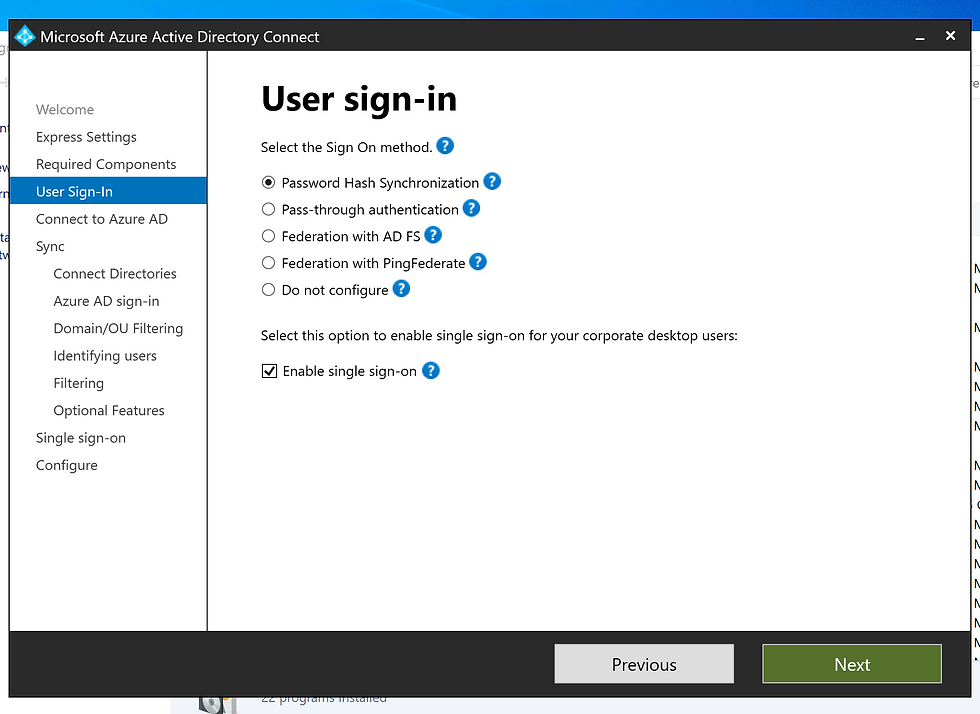Open help for Password Hash Synchronization

pos(492,181)
